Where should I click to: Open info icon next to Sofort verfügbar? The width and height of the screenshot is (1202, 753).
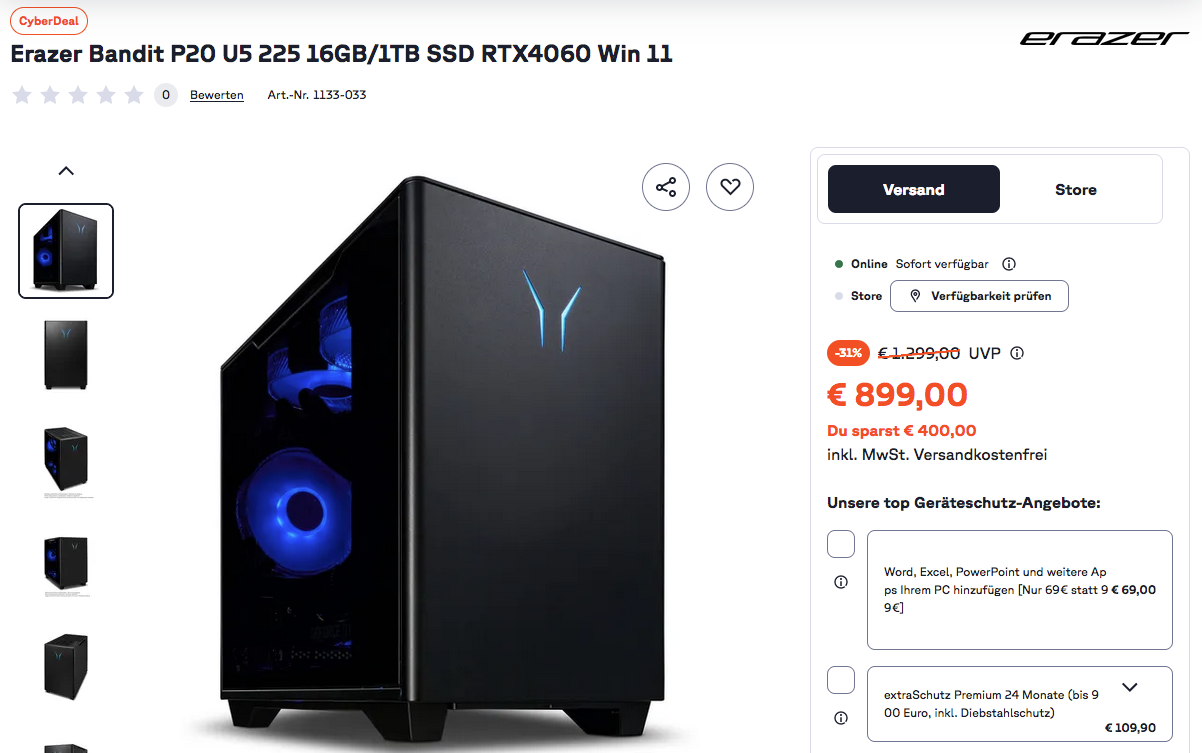coord(1009,264)
